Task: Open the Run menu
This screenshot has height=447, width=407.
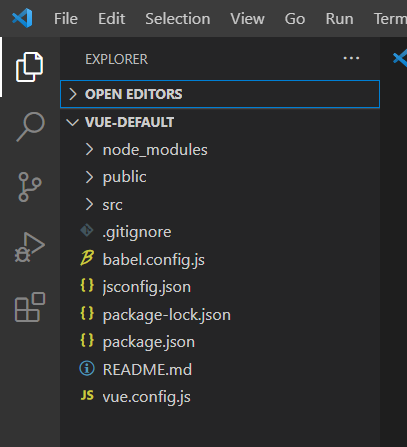Action: 339,19
